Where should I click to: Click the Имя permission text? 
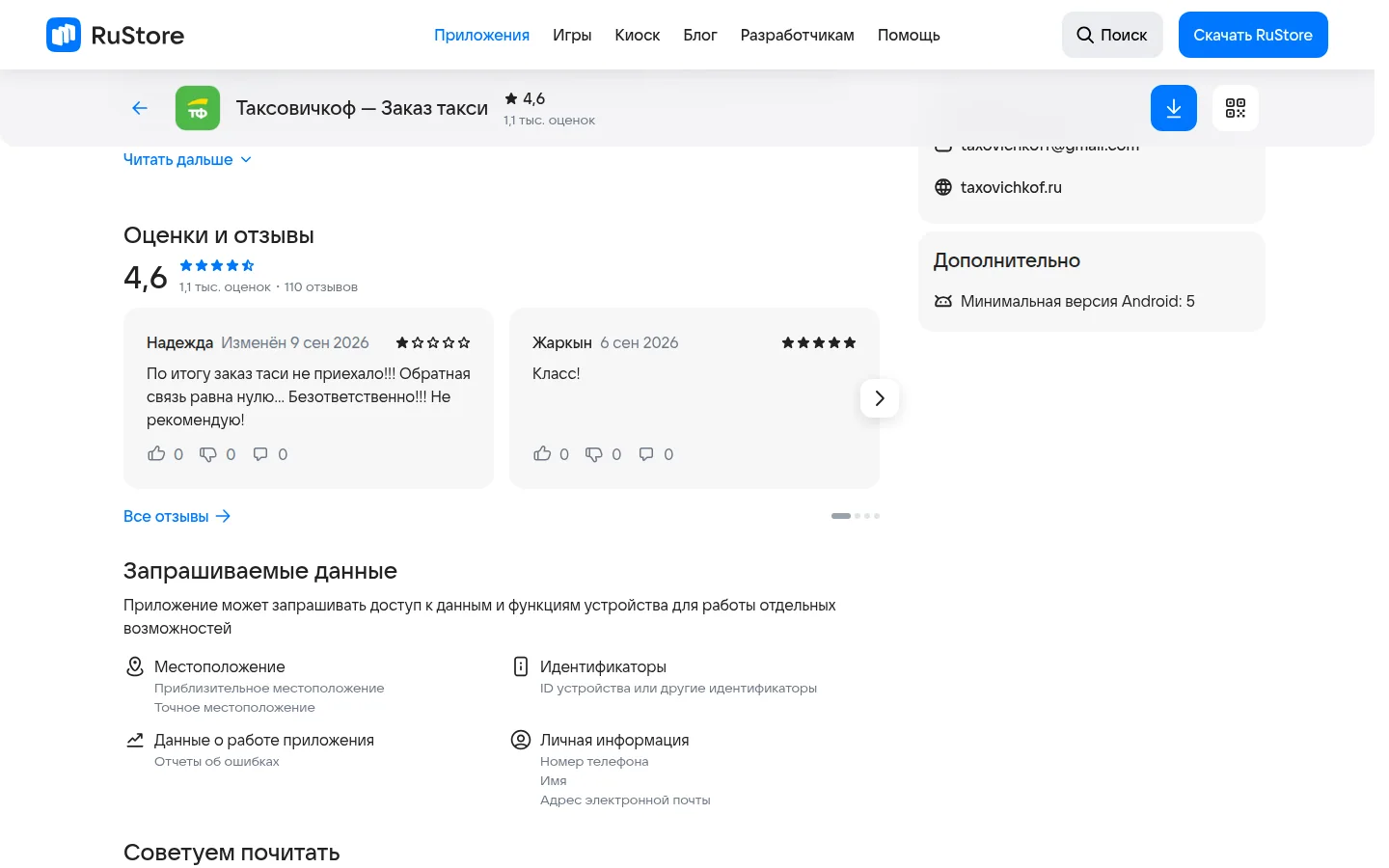[x=554, y=780]
